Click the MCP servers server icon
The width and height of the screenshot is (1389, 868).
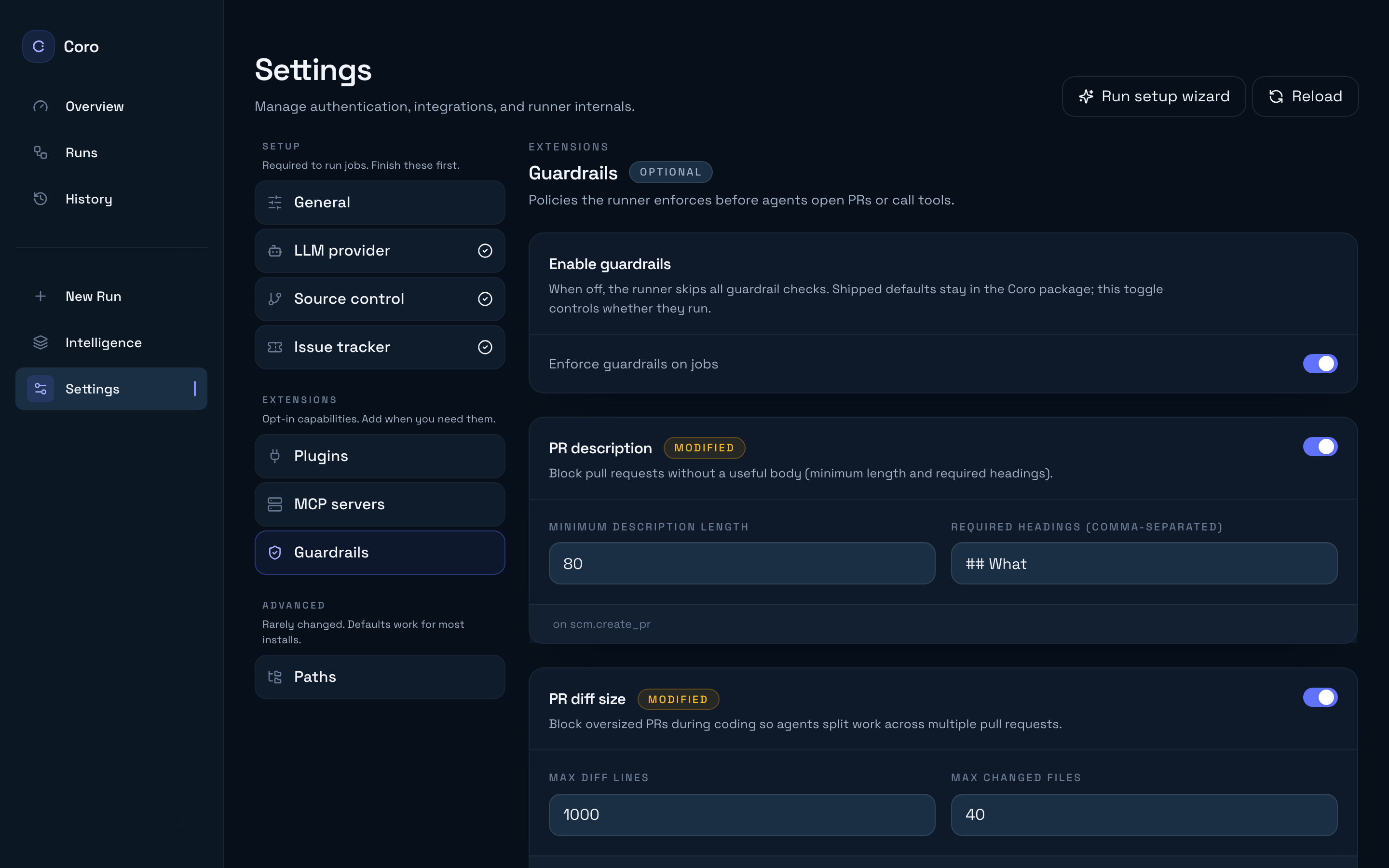click(275, 504)
